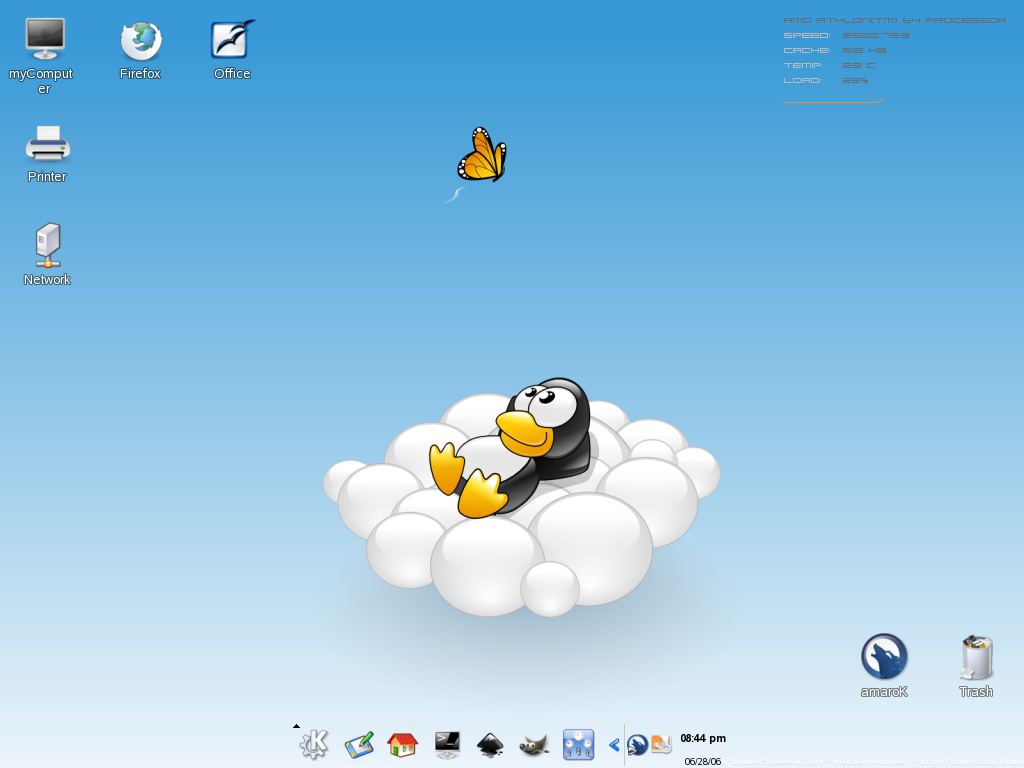1024x768 pixels.
Task: Click the processor info widget on the desktop
Action: (x=894, y=59)
